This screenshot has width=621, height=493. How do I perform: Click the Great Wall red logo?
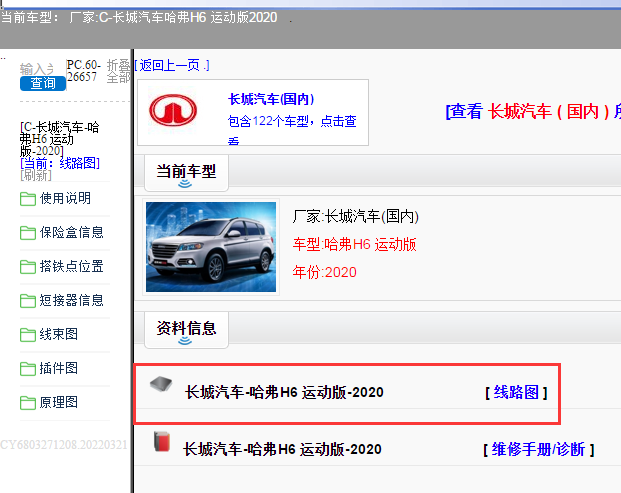click(173, 110)
